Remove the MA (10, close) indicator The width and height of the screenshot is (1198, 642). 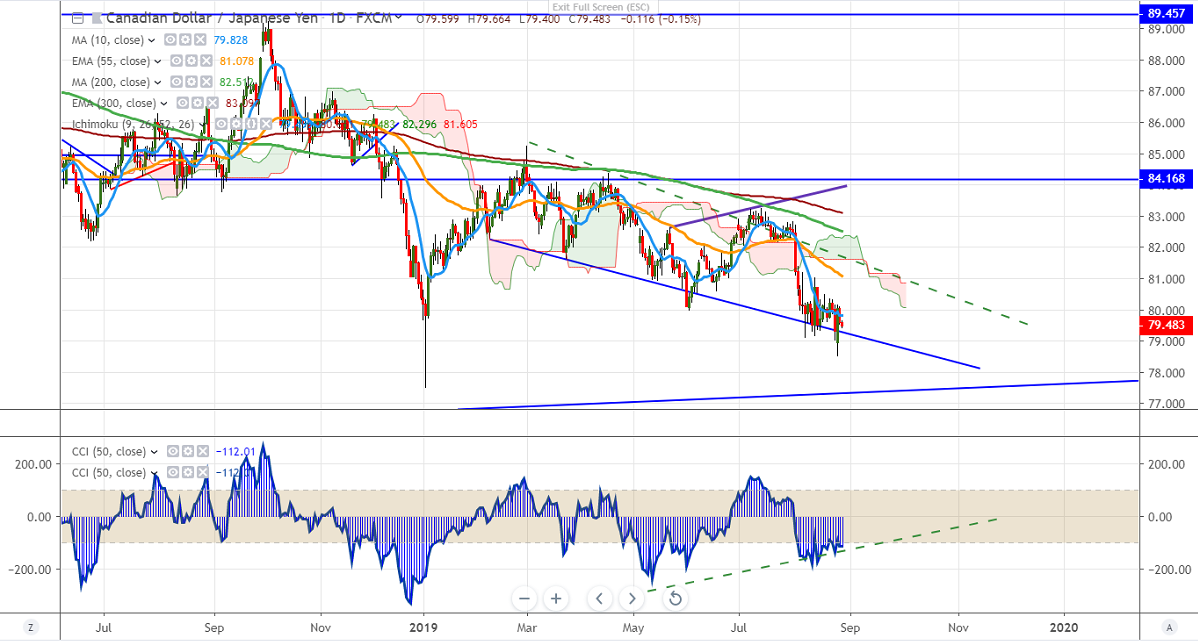[199, 40]
